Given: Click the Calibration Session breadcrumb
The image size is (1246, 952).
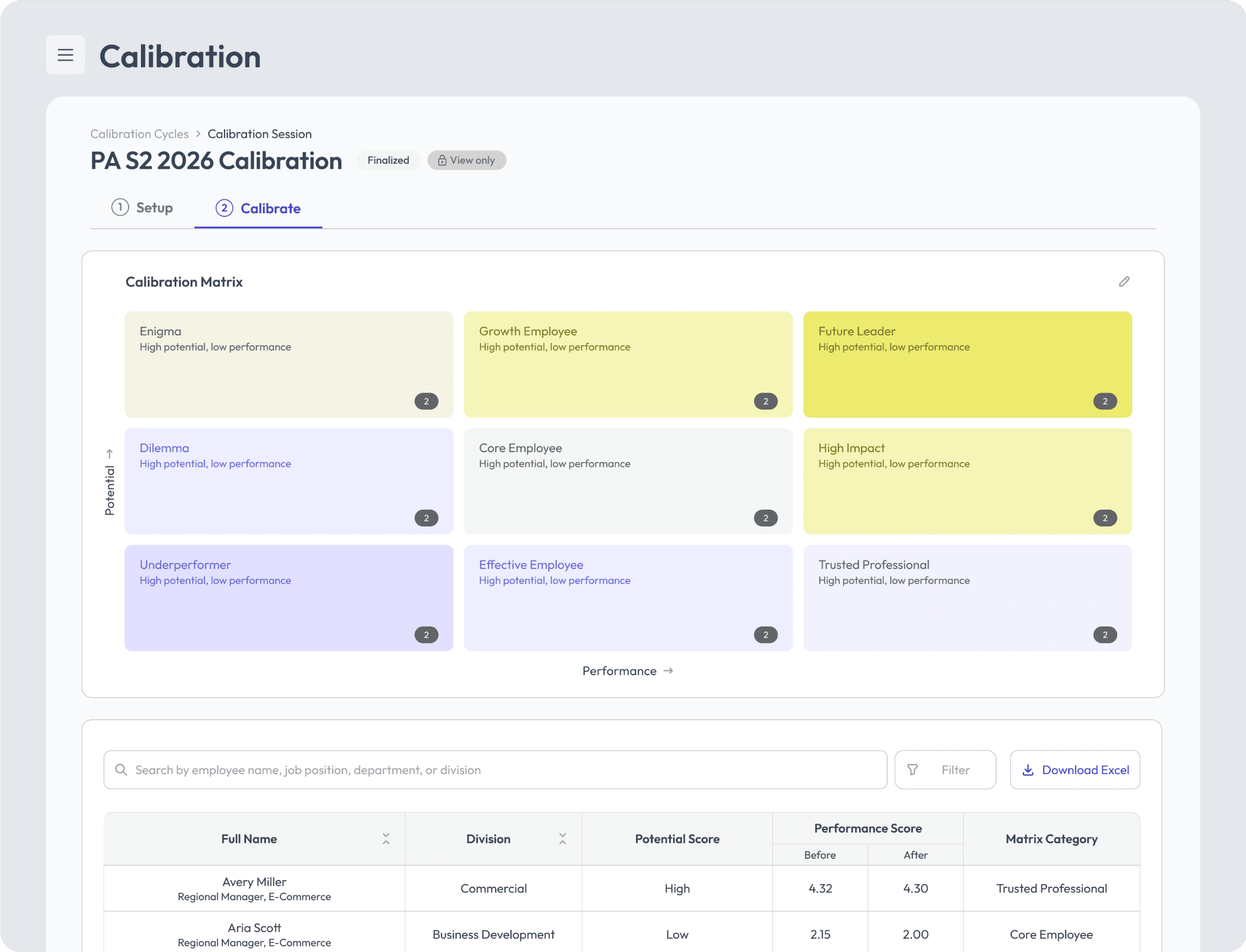Looking at the screenshot, I should 259,134.
